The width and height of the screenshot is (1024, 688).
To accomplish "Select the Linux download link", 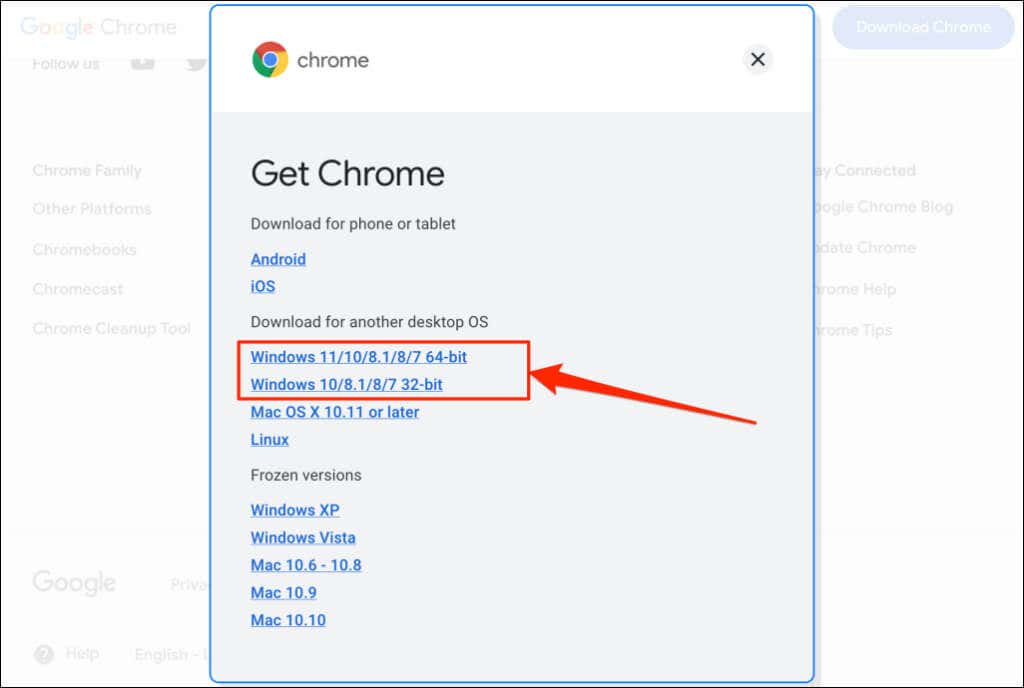I will pos(269,439).
